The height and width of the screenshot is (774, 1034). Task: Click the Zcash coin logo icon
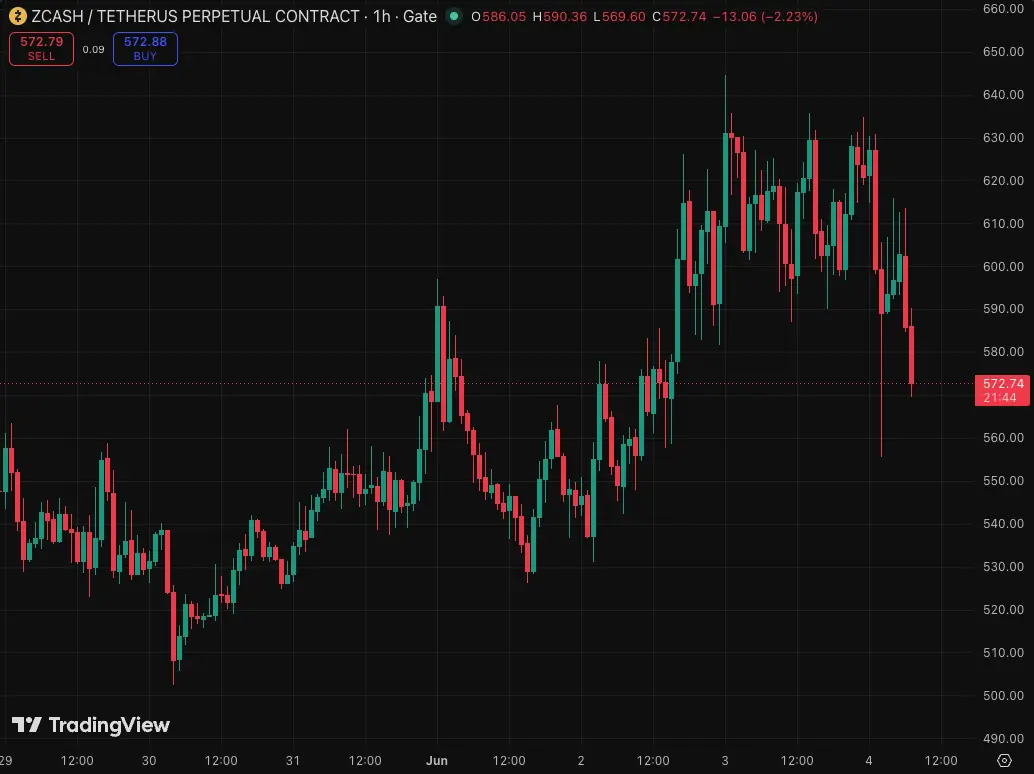[17, 16]
